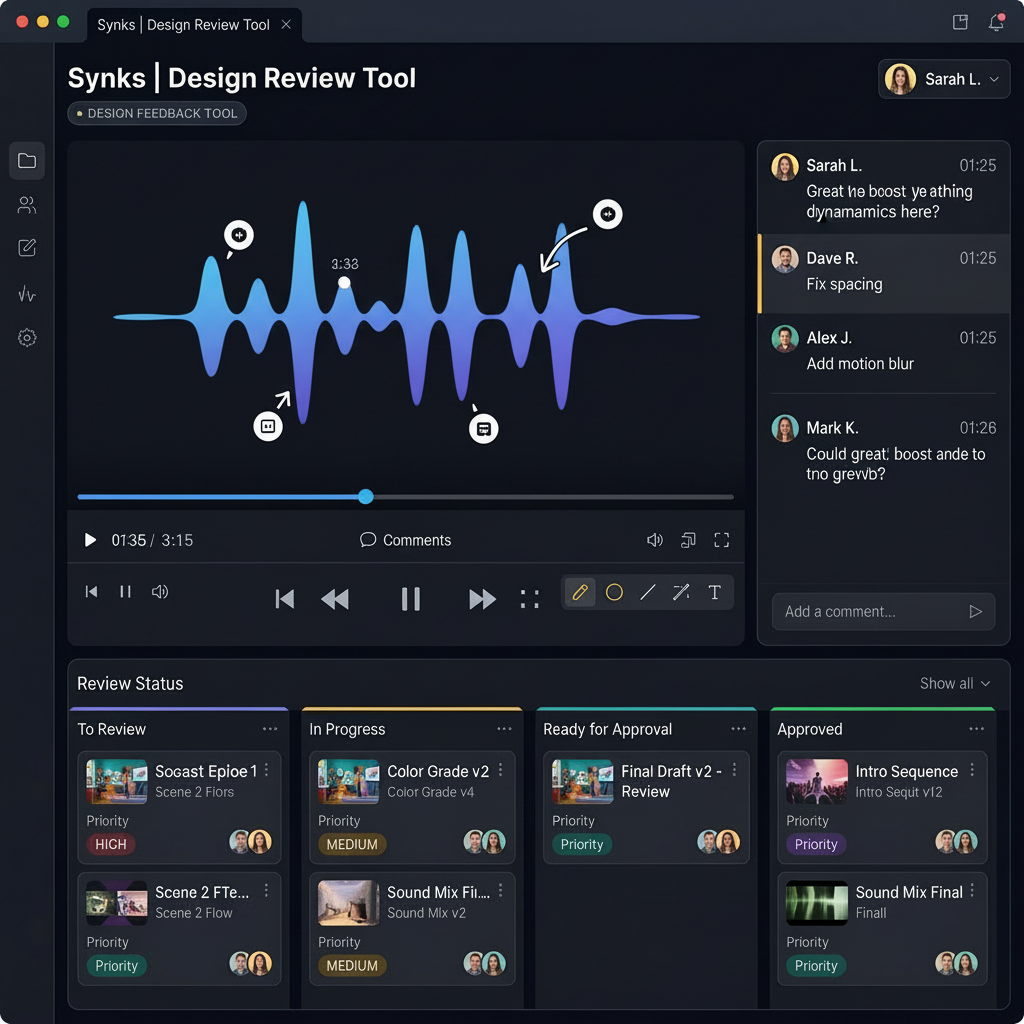Toggle volume speaker icon beside fullscreen controls
The height and width of the screenshot is (1024, 1024).
tap(654, 540)
